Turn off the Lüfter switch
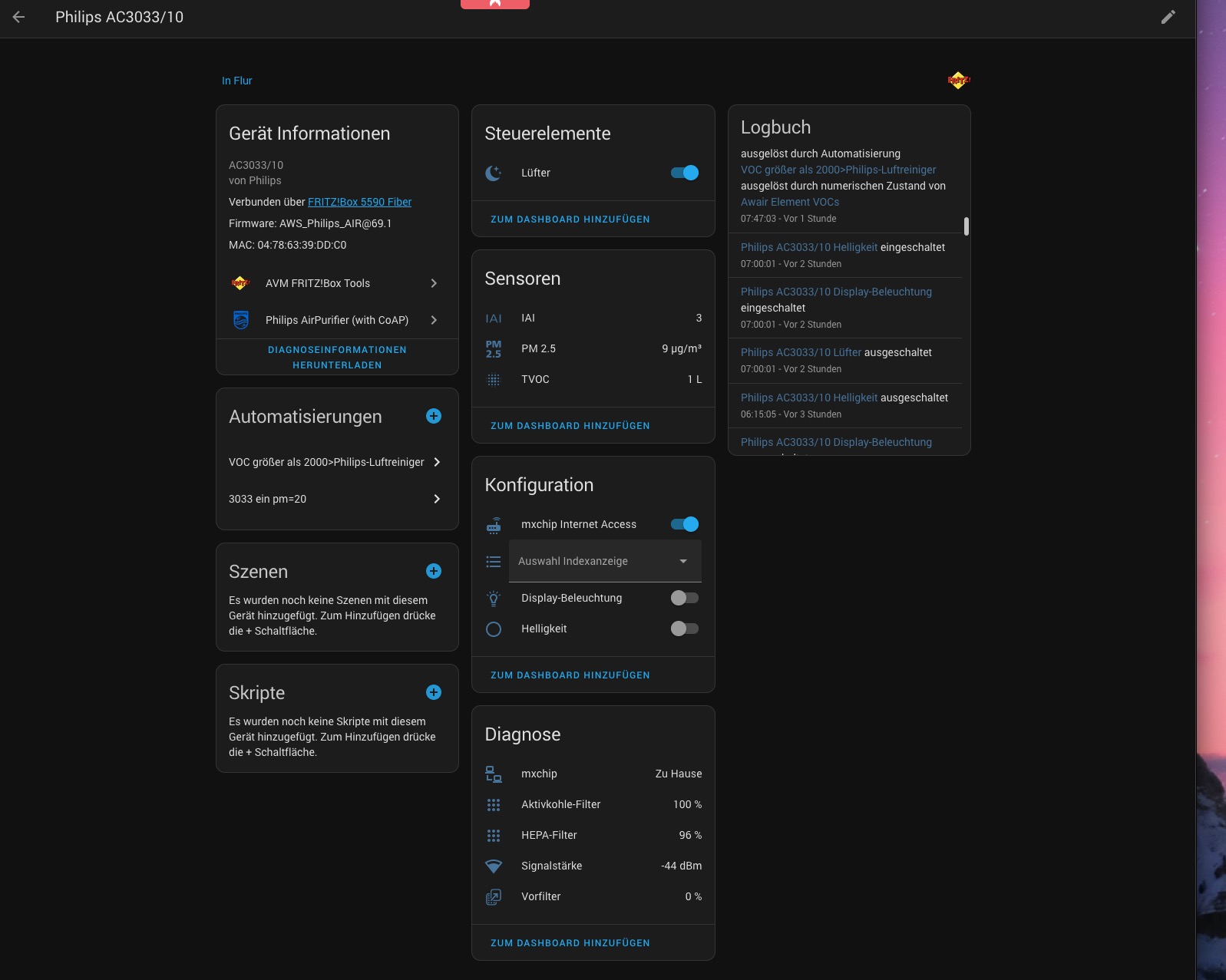The height and width of the screenshot is (980, 1226). click(684, 173)
